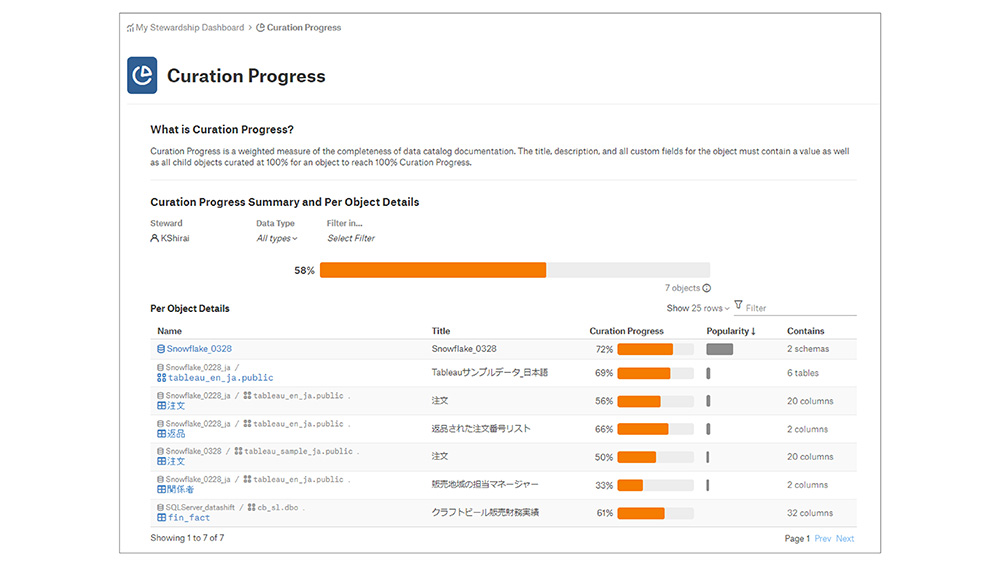Screen dimensions: 1000x563
Task: Click the info icon beside 7 objects
Action: 707,288
